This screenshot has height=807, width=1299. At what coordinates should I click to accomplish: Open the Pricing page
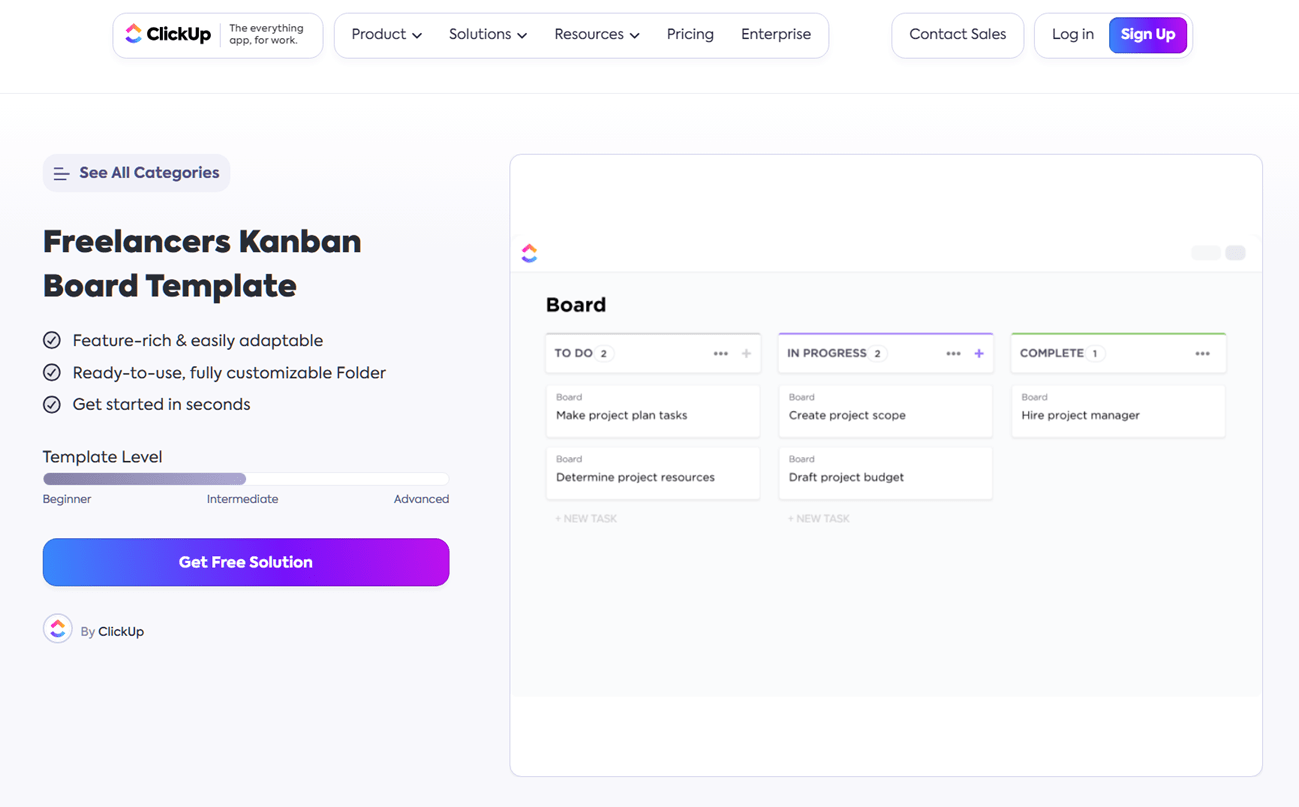point(690,35)
